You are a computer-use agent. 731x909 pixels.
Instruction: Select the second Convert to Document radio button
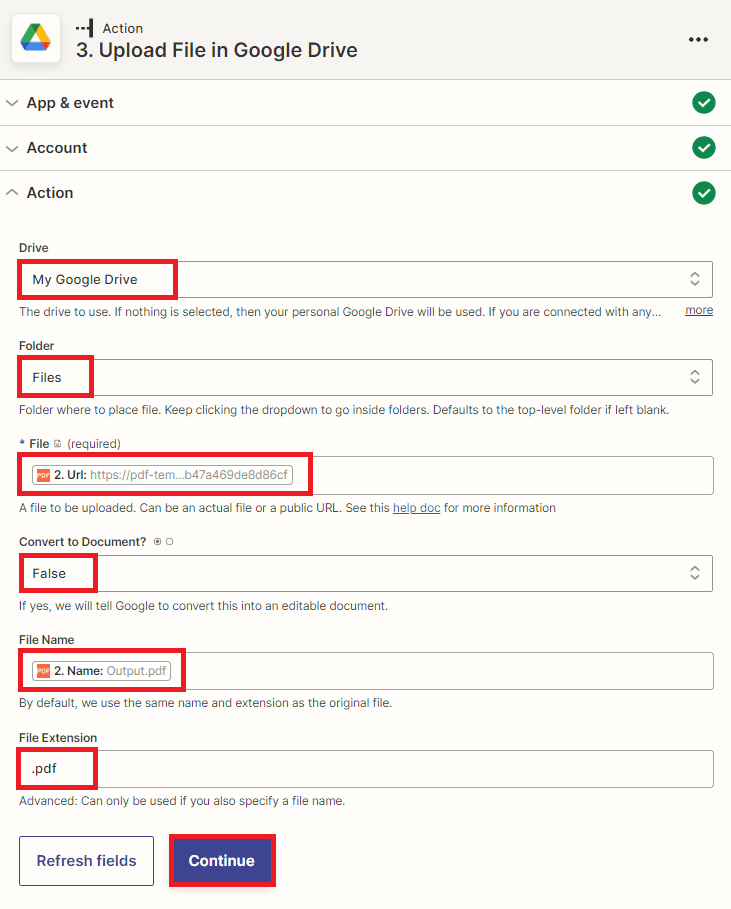click(x=169, y=541)
